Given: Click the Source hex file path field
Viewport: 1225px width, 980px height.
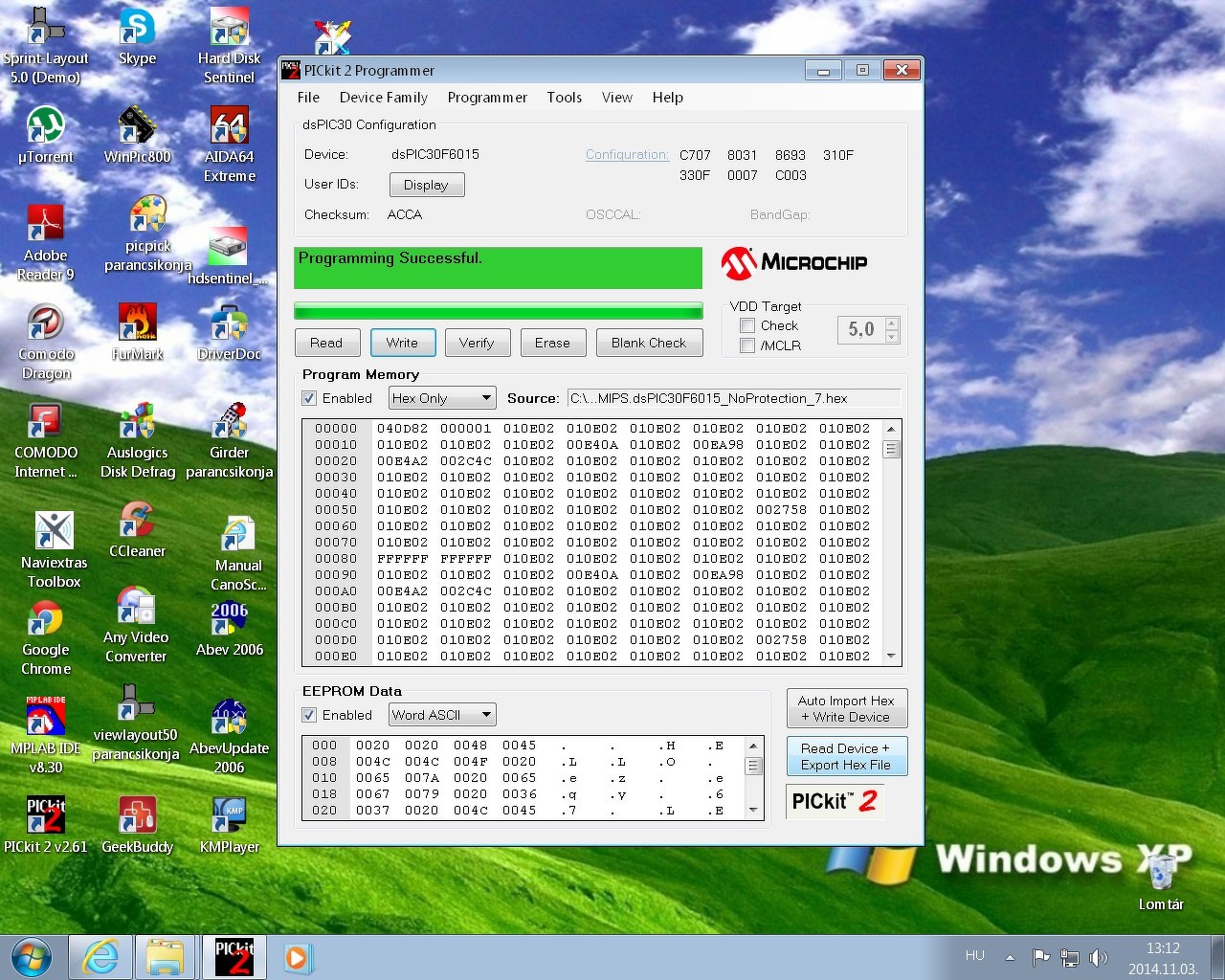Looking at the screenshot, I should coord(733,398).
